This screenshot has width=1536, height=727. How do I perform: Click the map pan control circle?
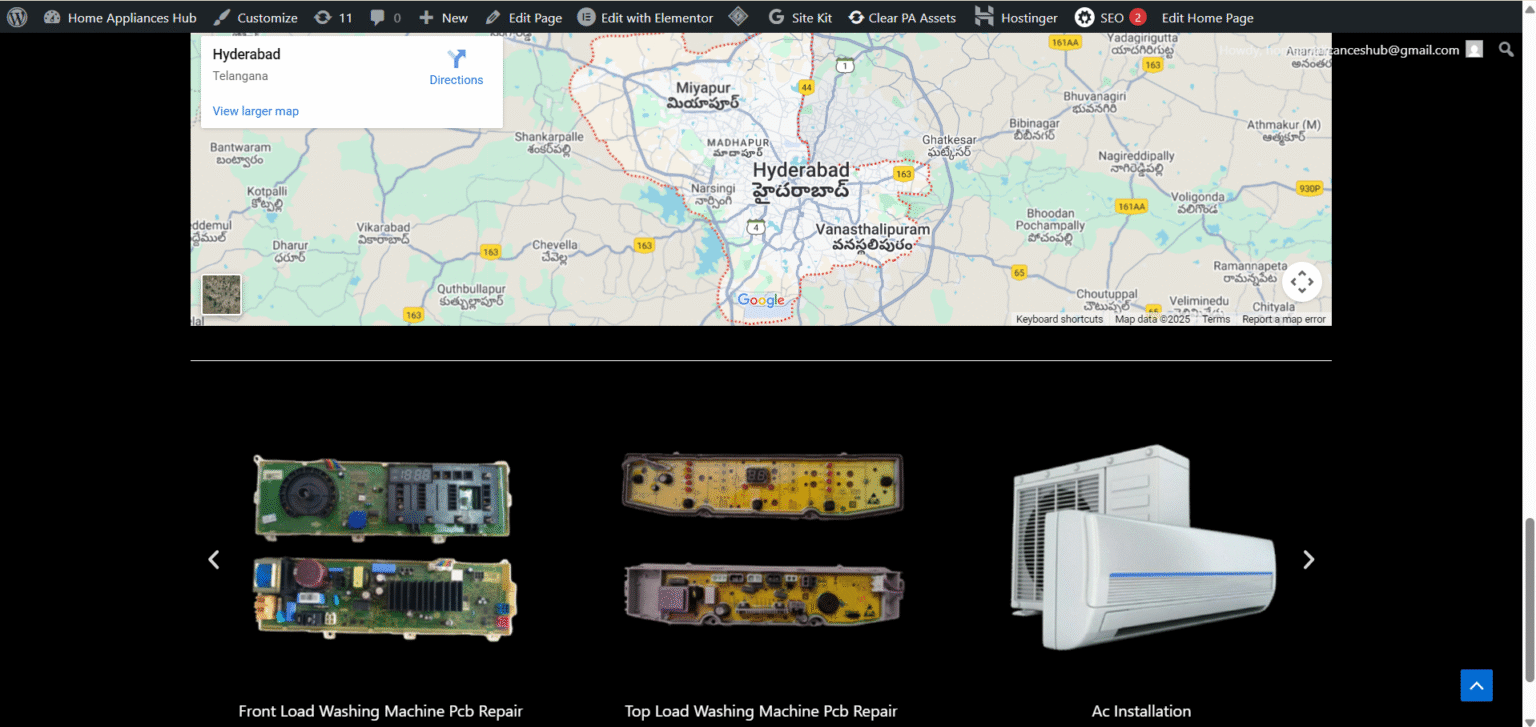(1301, 281)
